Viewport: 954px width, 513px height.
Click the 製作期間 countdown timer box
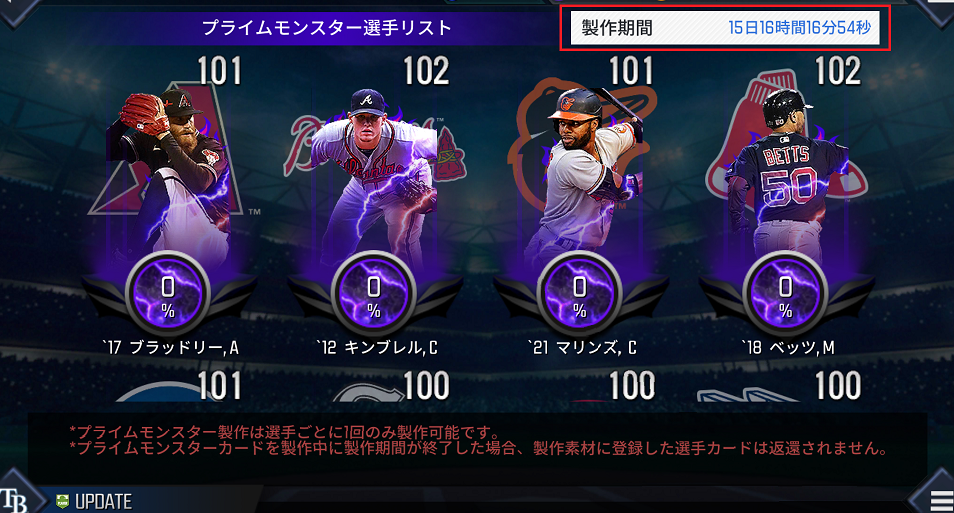click(725, 28)
